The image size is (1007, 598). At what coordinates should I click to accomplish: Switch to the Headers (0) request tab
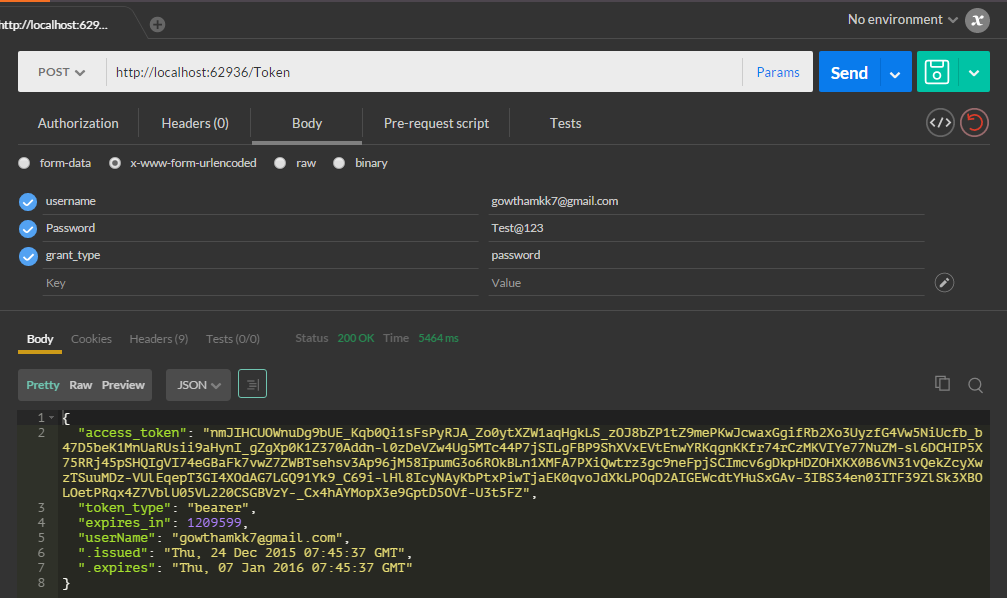(x=195, y=123)
